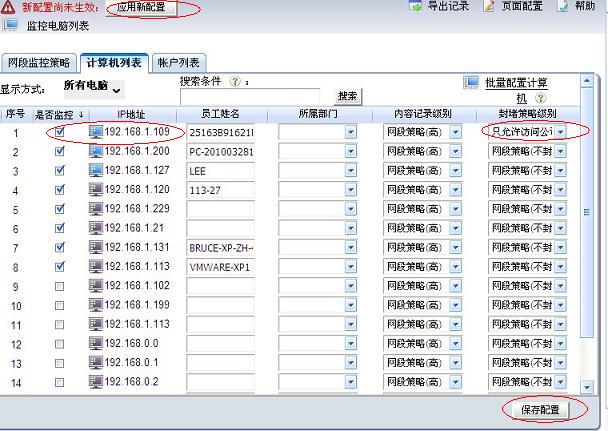Switch to 网段监控策略 tab
The width and height of the screenshot is (608, 431).
(39, 63)
